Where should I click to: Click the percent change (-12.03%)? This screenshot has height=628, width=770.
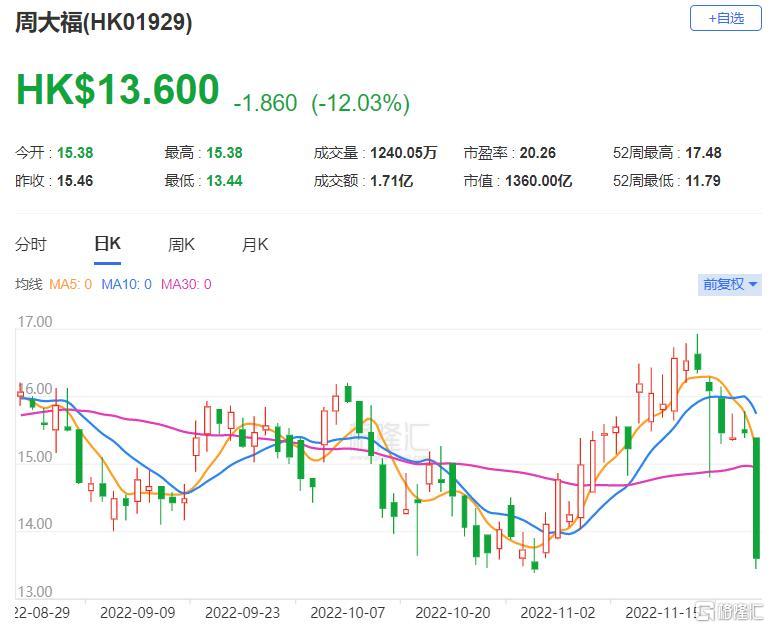360,103
